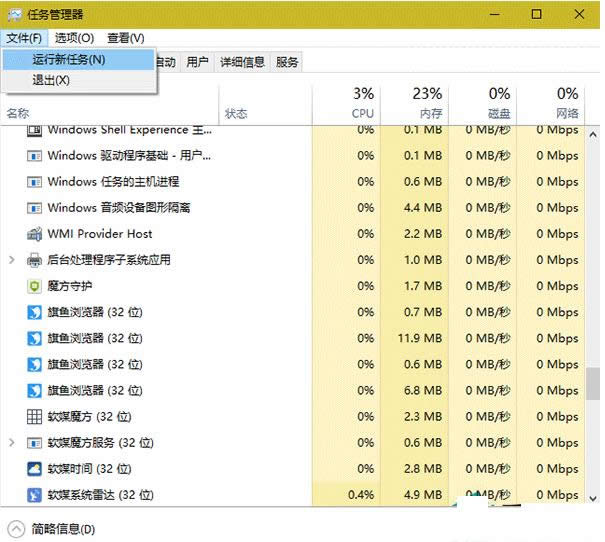Click the Windows 音频设备图形隔离 icon
Screen dimensions: 605x542
(x=34, y=208)
